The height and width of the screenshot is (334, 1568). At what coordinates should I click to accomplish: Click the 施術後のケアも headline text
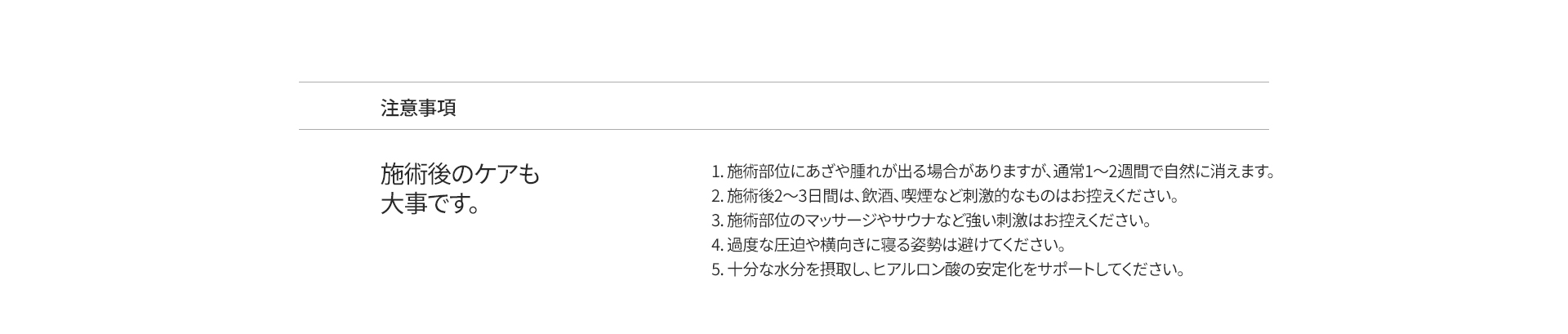[x=460, y=174]
